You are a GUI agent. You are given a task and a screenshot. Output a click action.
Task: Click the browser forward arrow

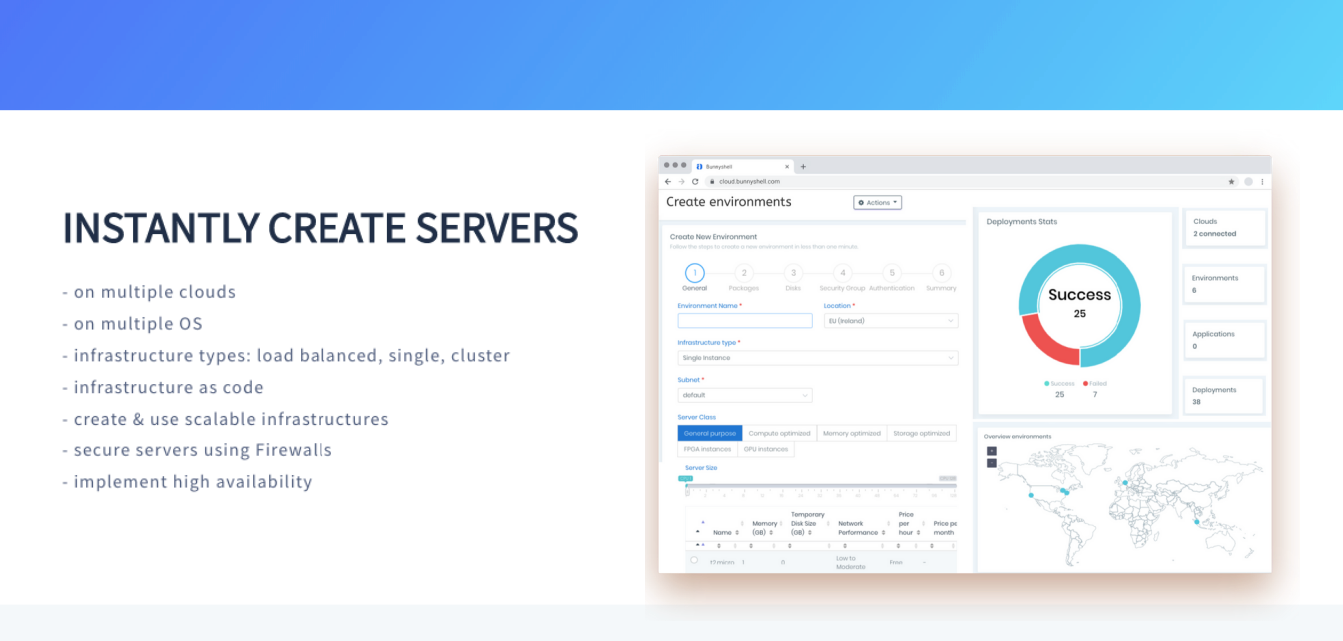point(682,182)
